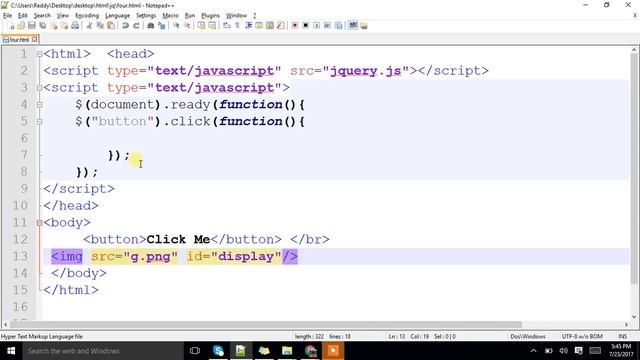Screen dimensions: 640x360
Task: Show hidden tray icons chevron
Action: coord(533,351)
